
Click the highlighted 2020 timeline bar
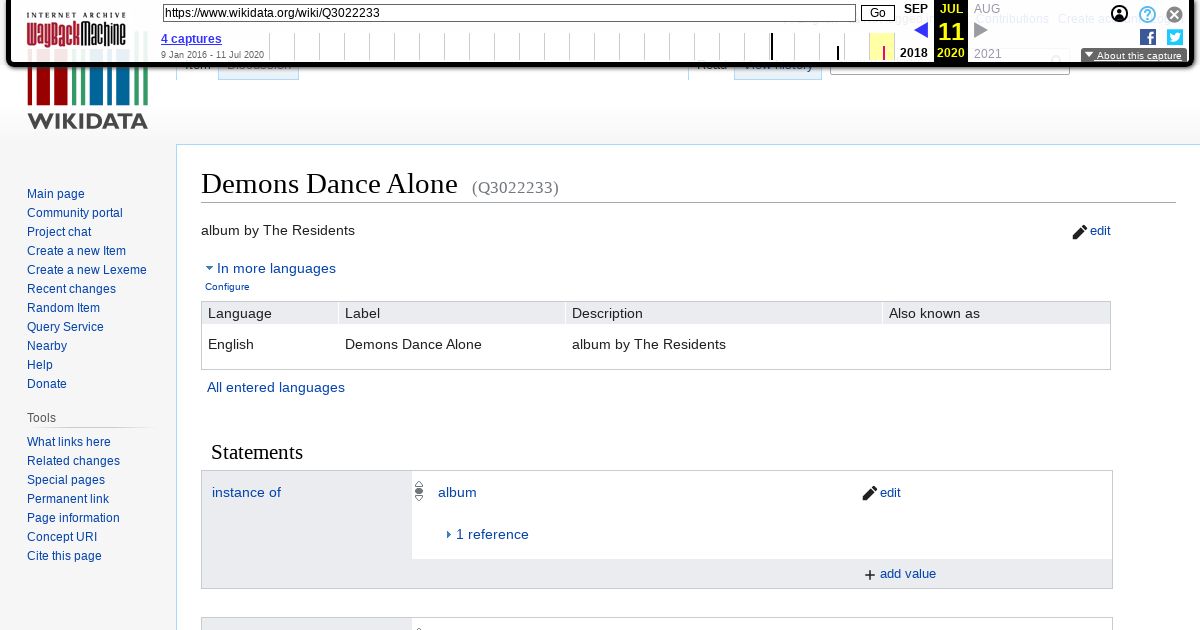(x=882, y=47)
